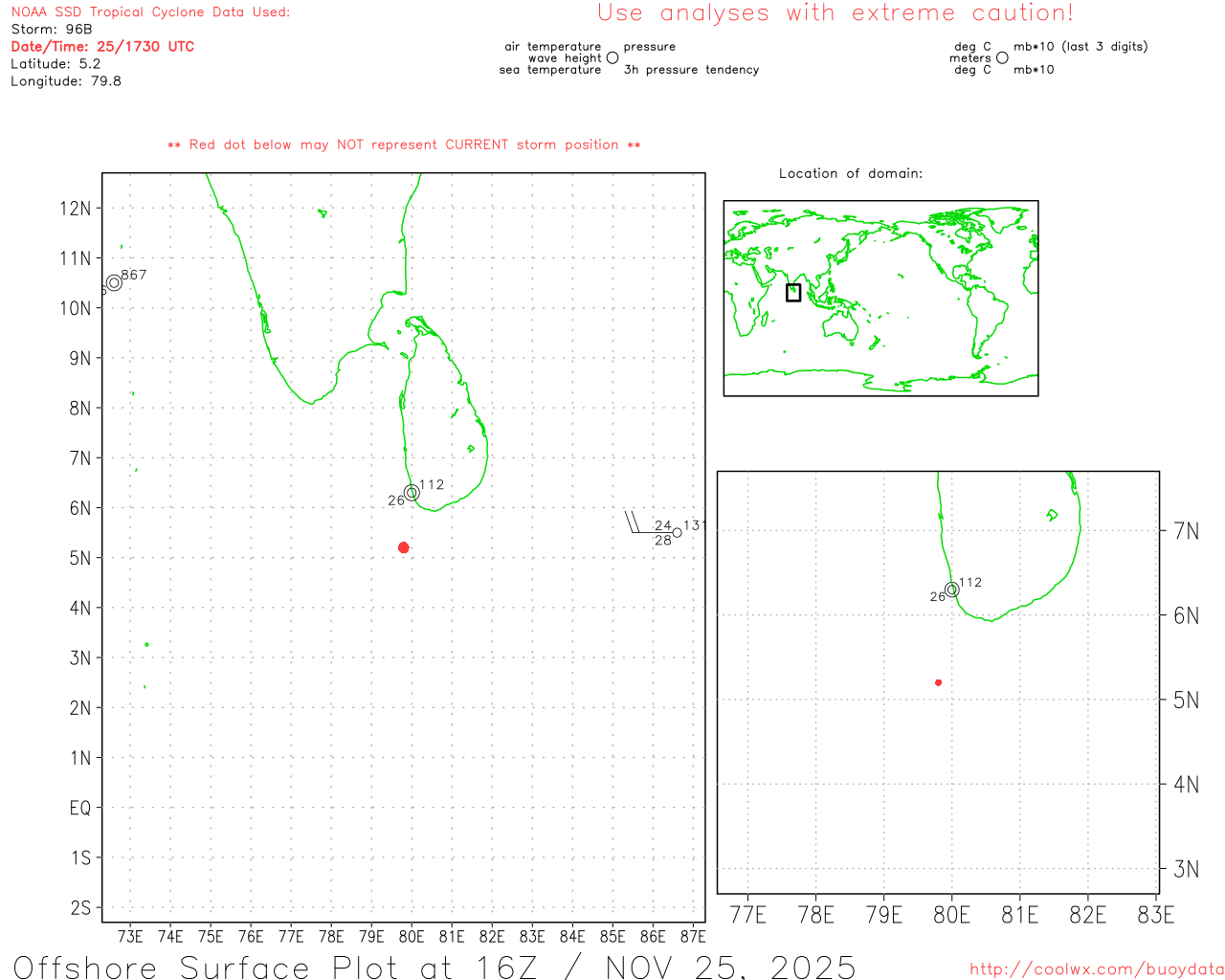
Task: Click the black domain box on world map
Action: click(792, 293)
